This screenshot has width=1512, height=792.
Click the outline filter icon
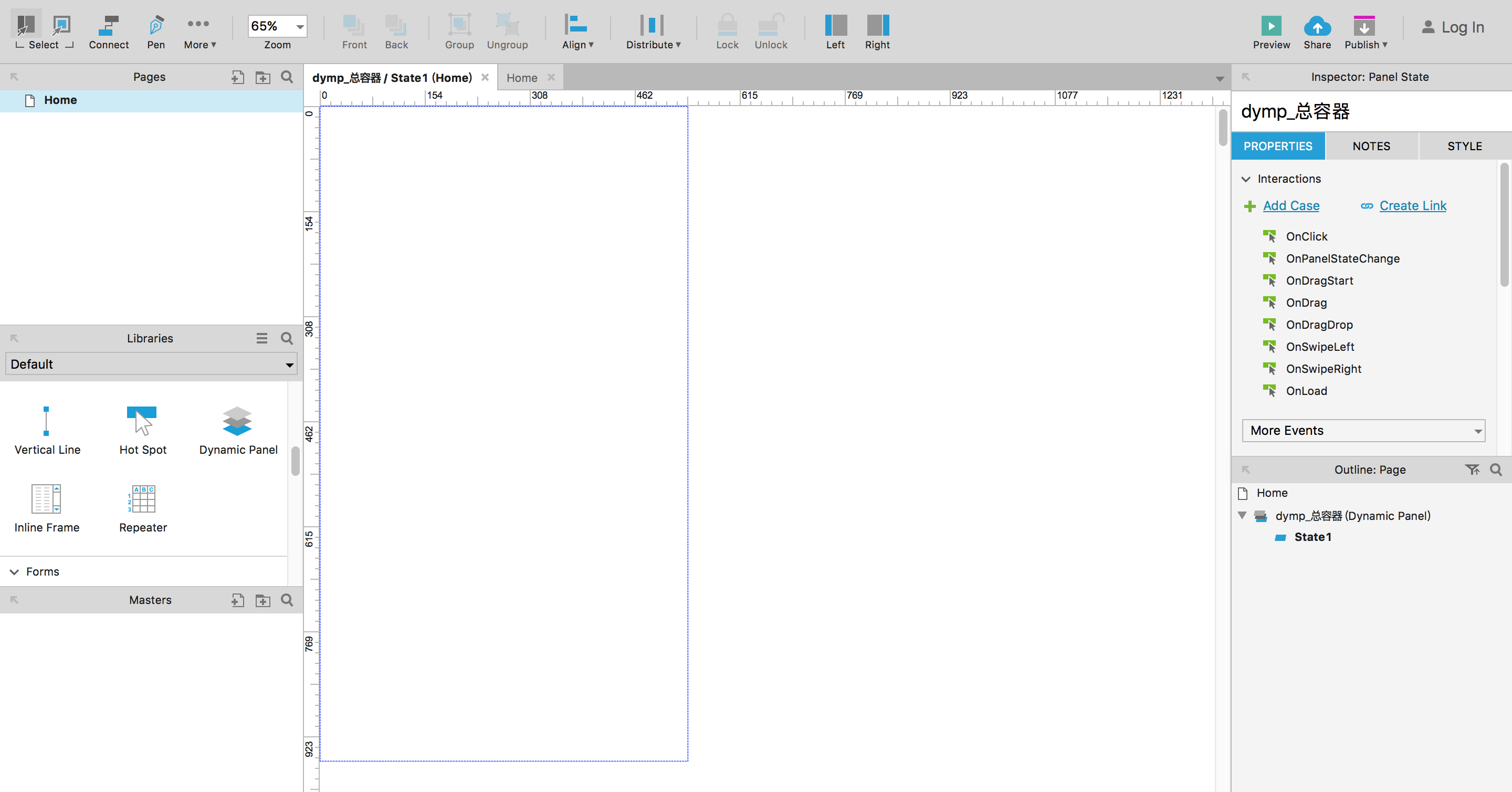(x=1472, y=470)
